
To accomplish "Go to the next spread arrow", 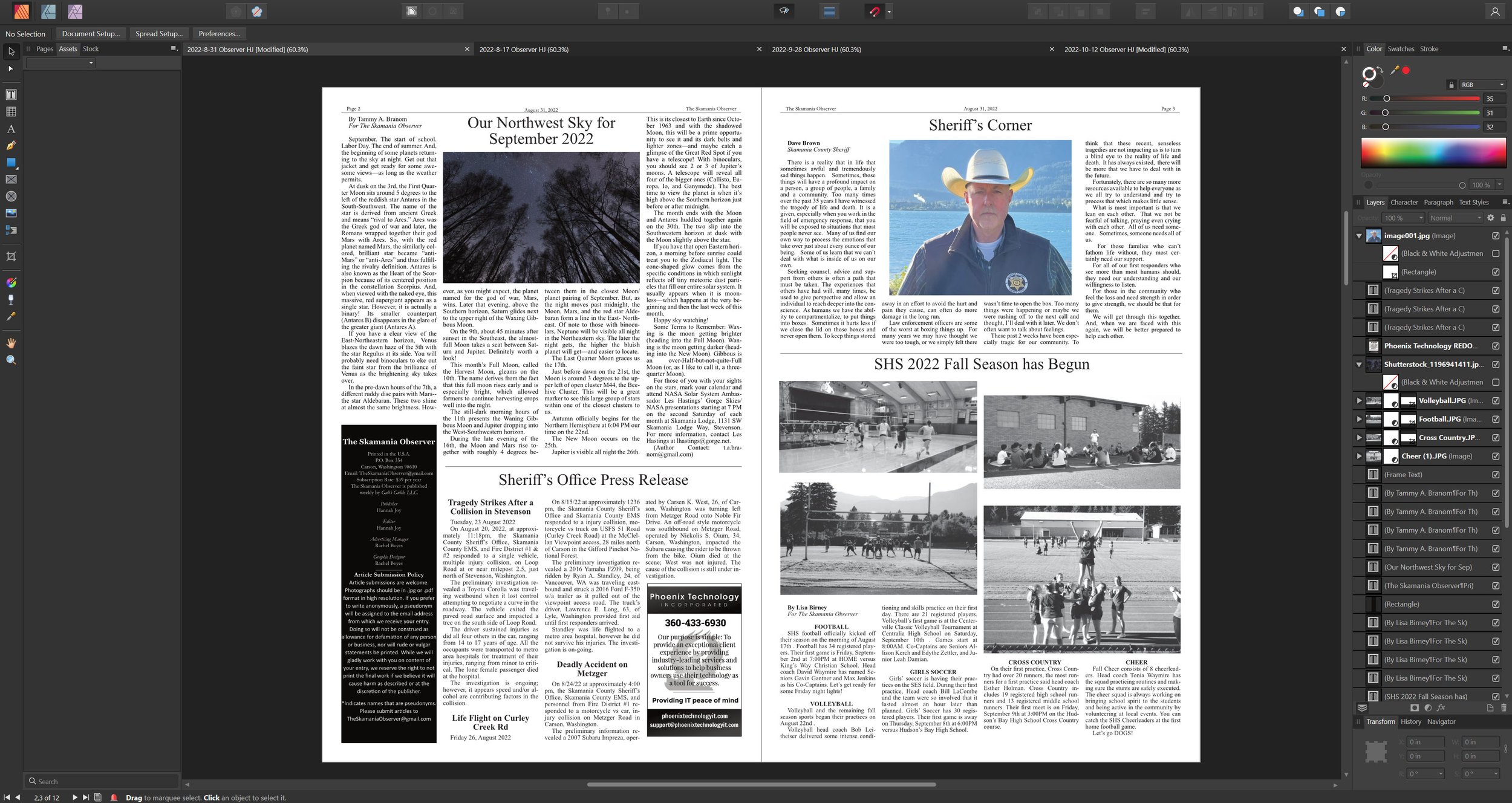I will 75,798.
